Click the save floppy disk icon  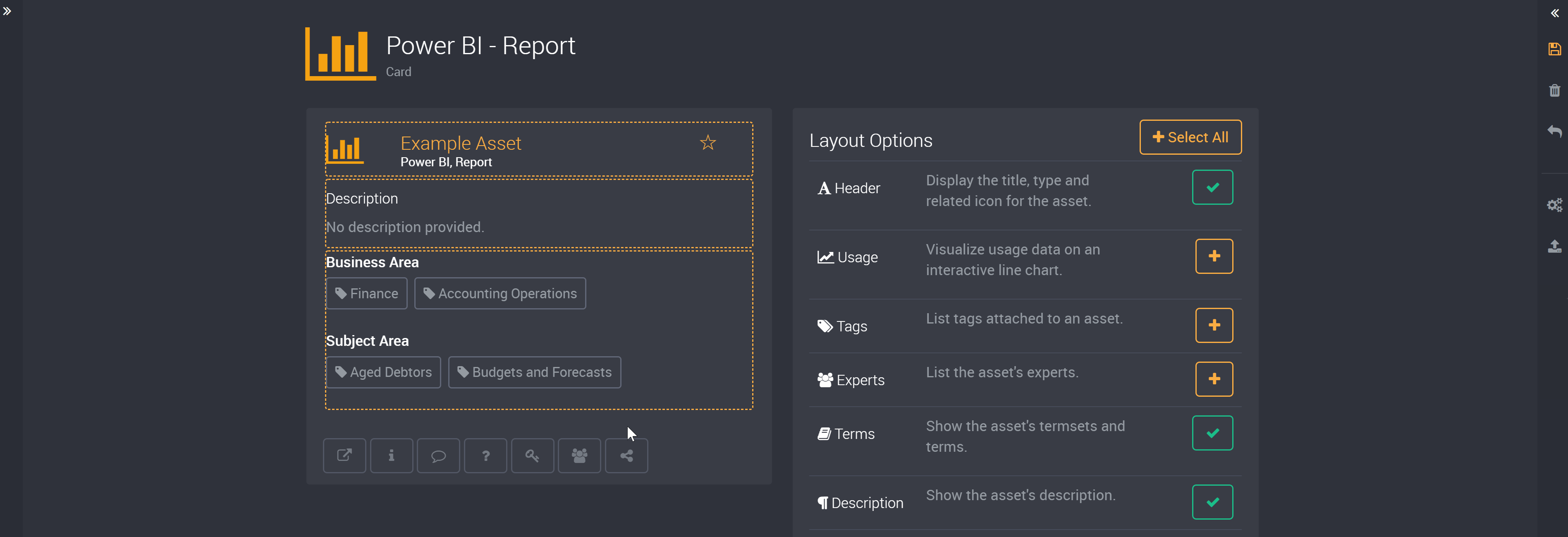tap(1555, 49)
